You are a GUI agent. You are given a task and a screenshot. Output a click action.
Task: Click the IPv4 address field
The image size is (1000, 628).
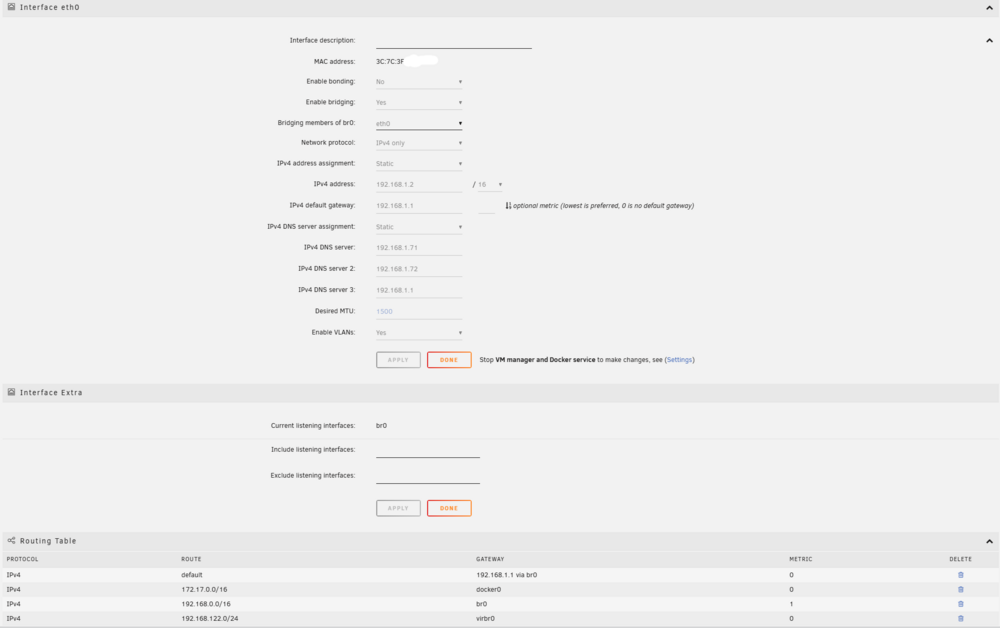pyautogui.click(x=419, y=184)
